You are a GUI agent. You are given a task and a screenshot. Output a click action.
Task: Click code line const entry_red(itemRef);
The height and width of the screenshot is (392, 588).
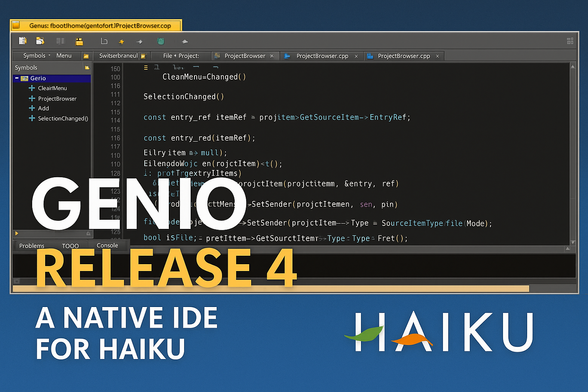[x=199, y=138]
